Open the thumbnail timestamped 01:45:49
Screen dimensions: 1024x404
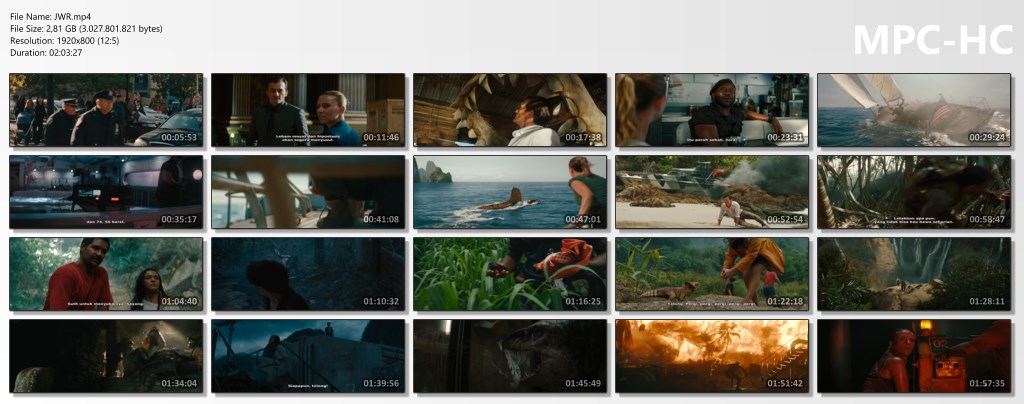(x=510, y=356)
